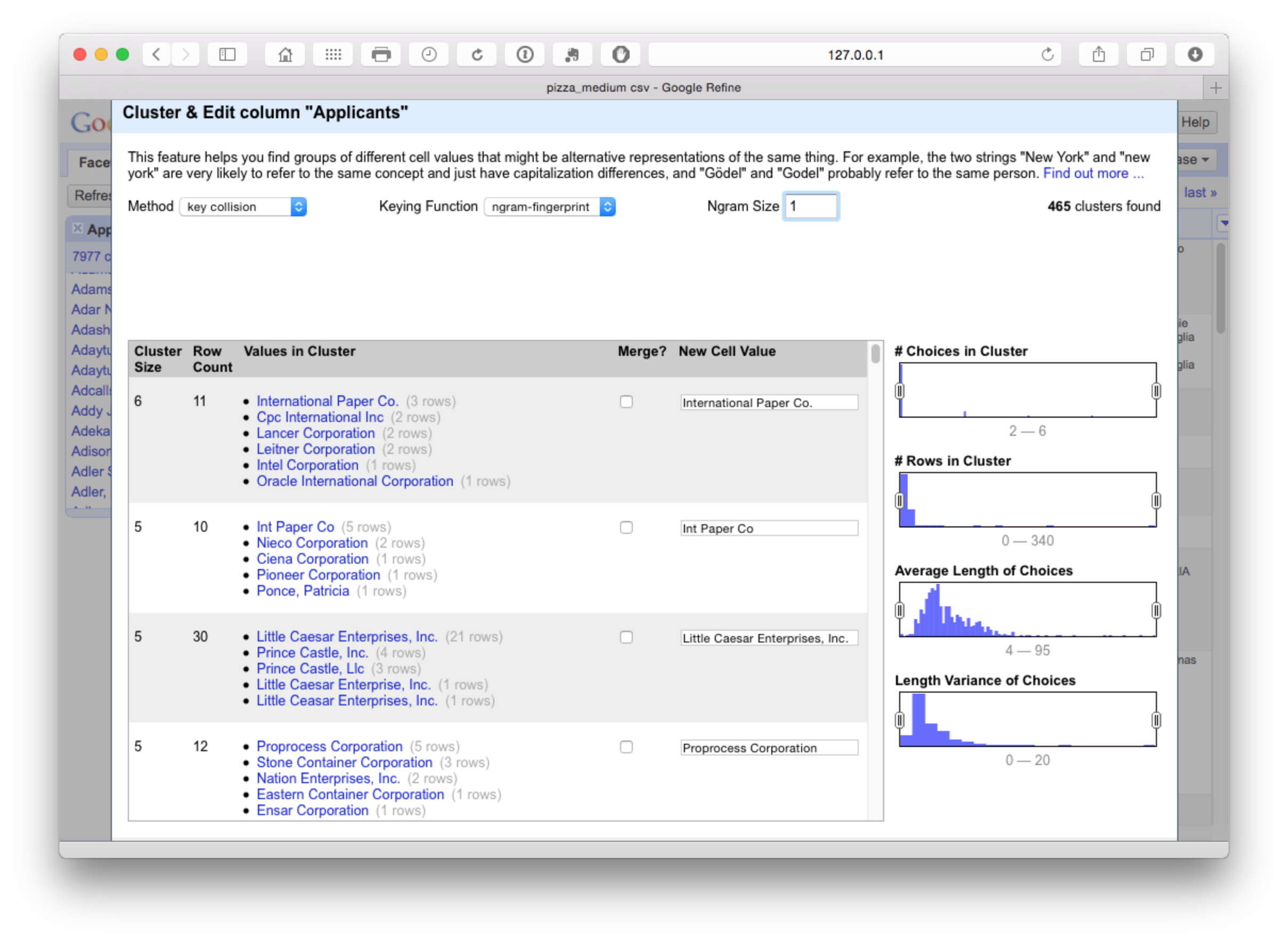The image size is (1288, 943).
Task: Click the Show all tabs icon
Action: (1146, 55)
